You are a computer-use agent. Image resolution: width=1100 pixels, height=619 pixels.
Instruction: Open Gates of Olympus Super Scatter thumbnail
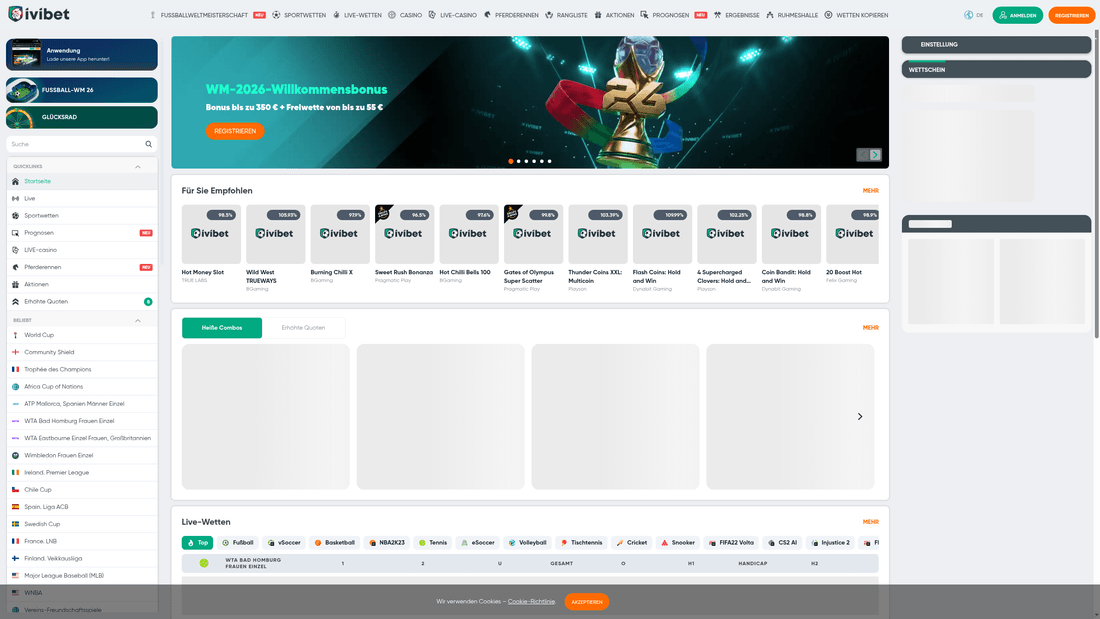click(533, 234)
